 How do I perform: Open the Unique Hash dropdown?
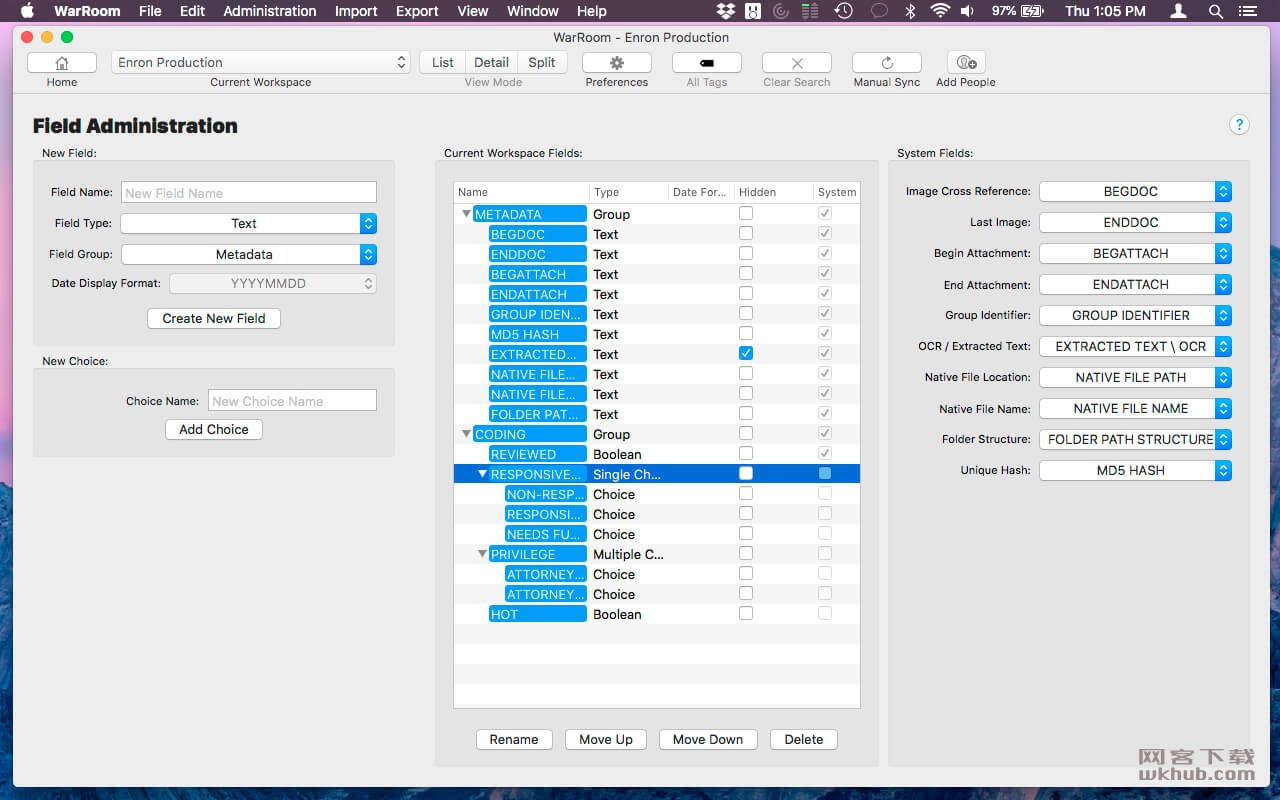point(1135,470)
